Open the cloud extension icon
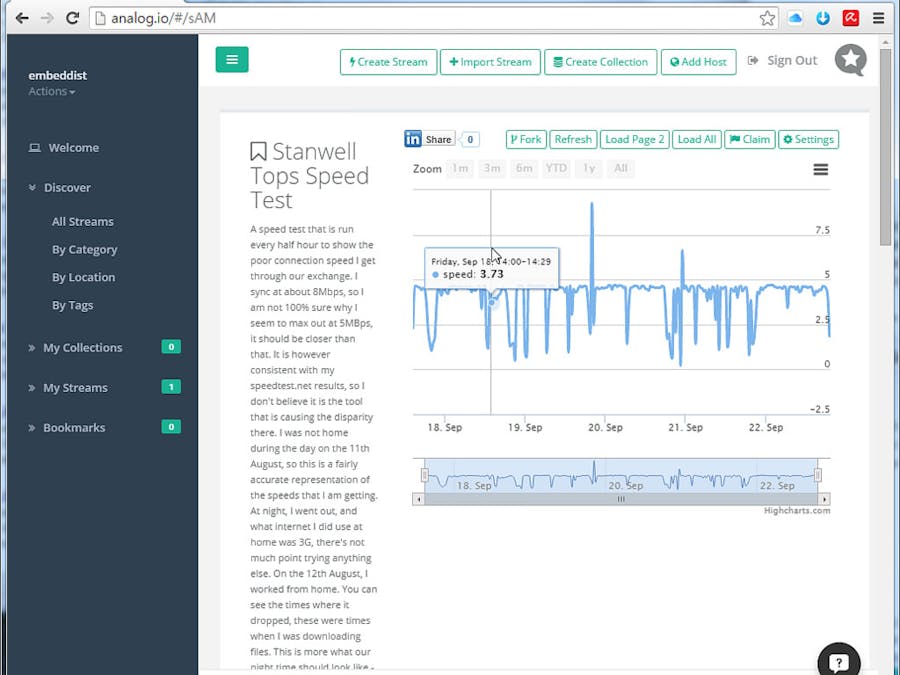 click(x=795, y=18)
